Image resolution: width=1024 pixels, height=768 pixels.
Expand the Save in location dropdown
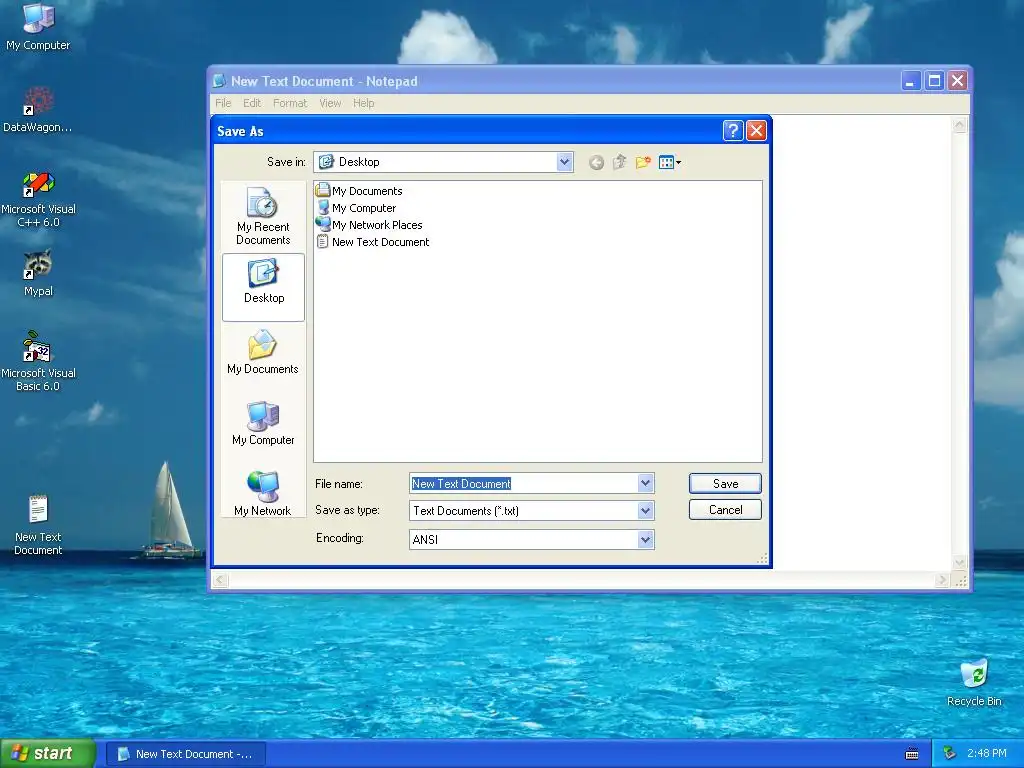tap(564, 162)
